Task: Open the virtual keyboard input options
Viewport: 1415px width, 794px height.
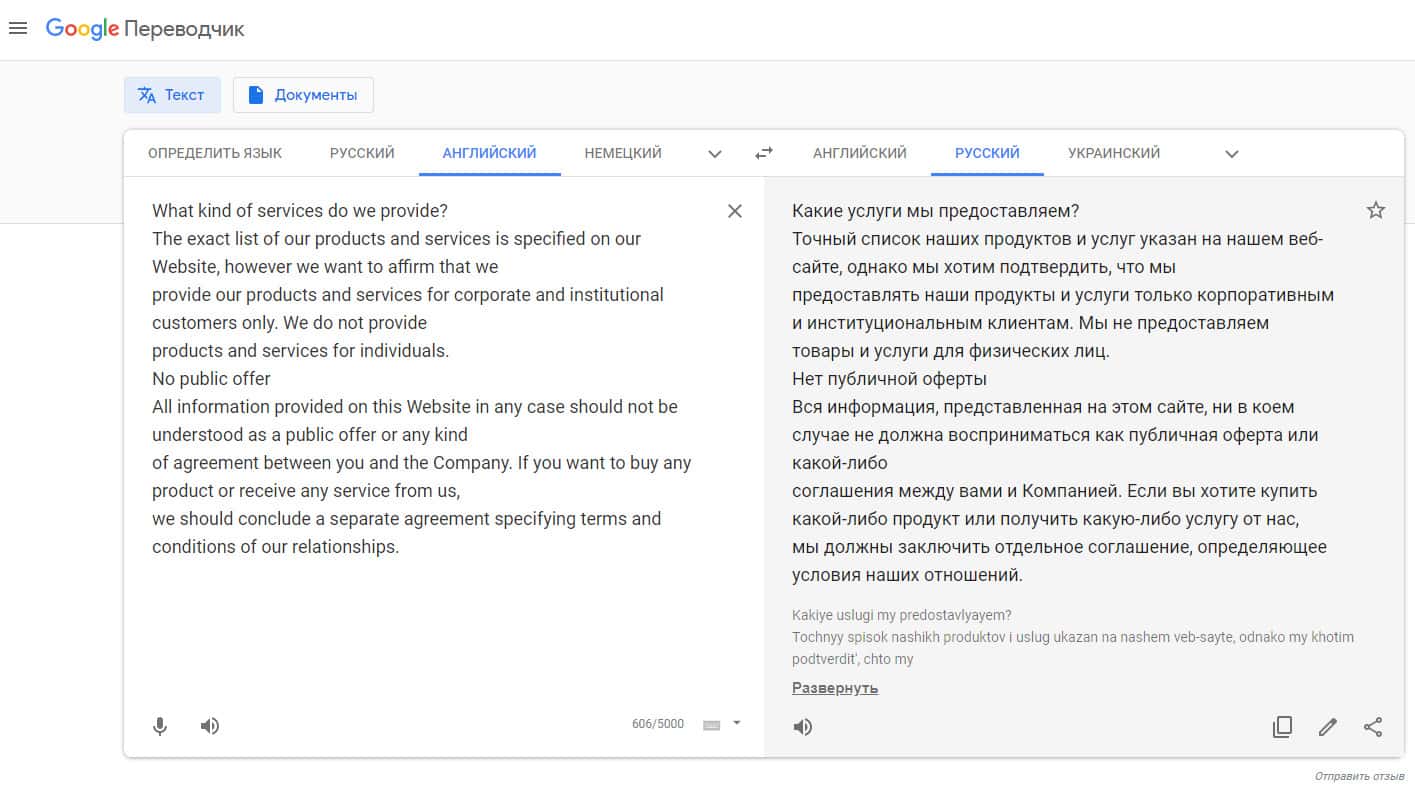Action: [722, 724]
